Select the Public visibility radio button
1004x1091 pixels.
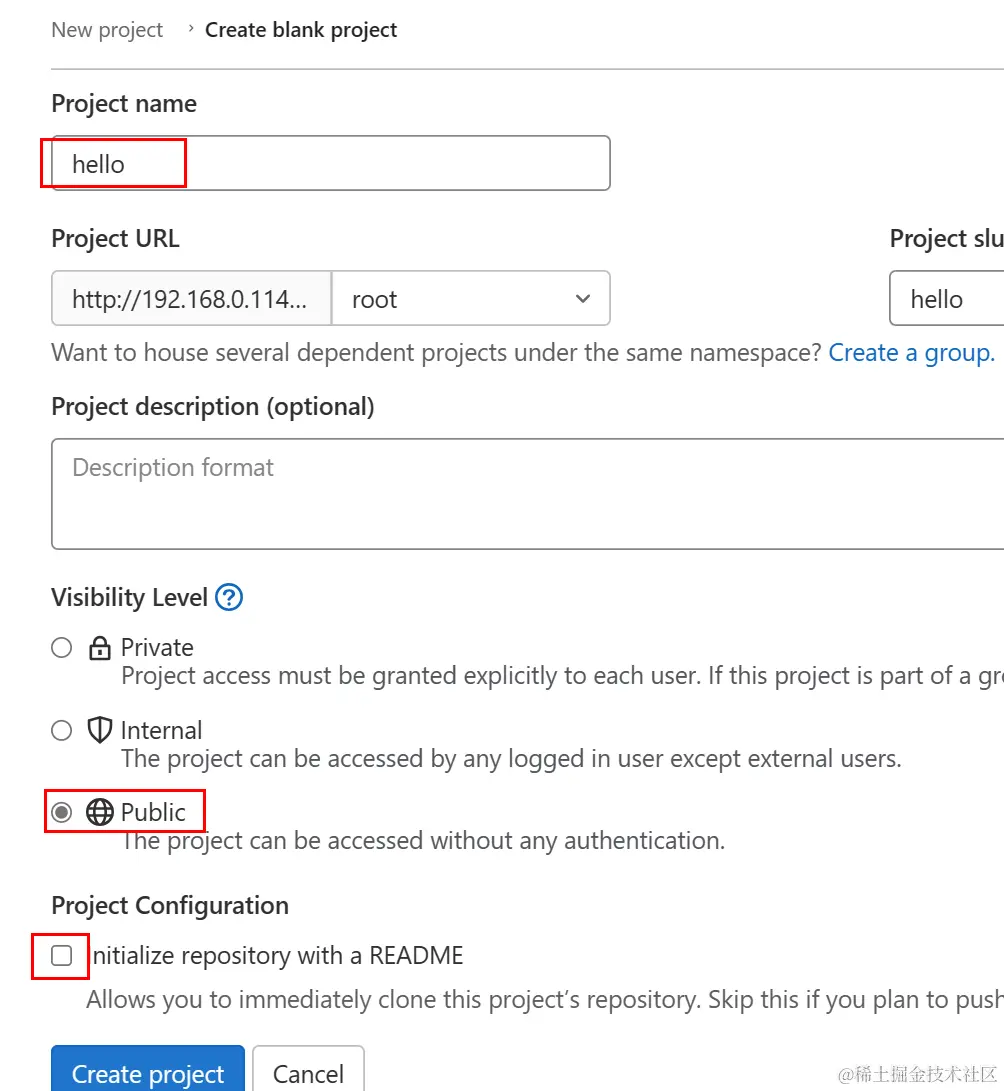click(x=62, y=812)
